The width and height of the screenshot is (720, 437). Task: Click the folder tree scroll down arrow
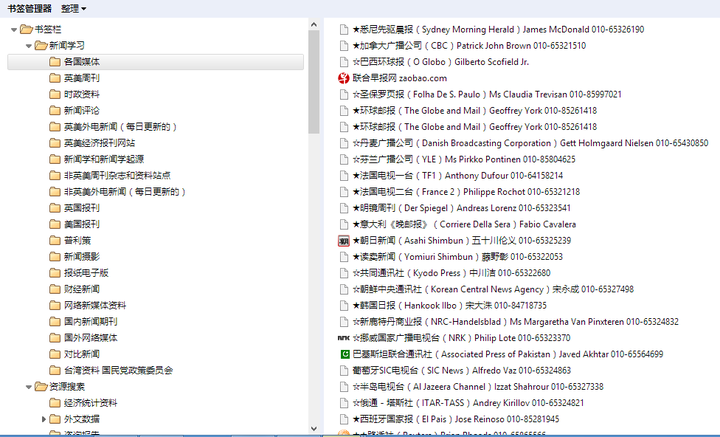(314, 428)
